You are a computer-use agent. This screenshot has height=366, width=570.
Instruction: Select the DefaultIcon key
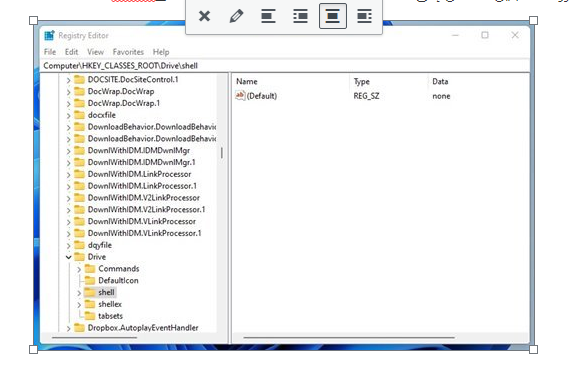point(118,281)
